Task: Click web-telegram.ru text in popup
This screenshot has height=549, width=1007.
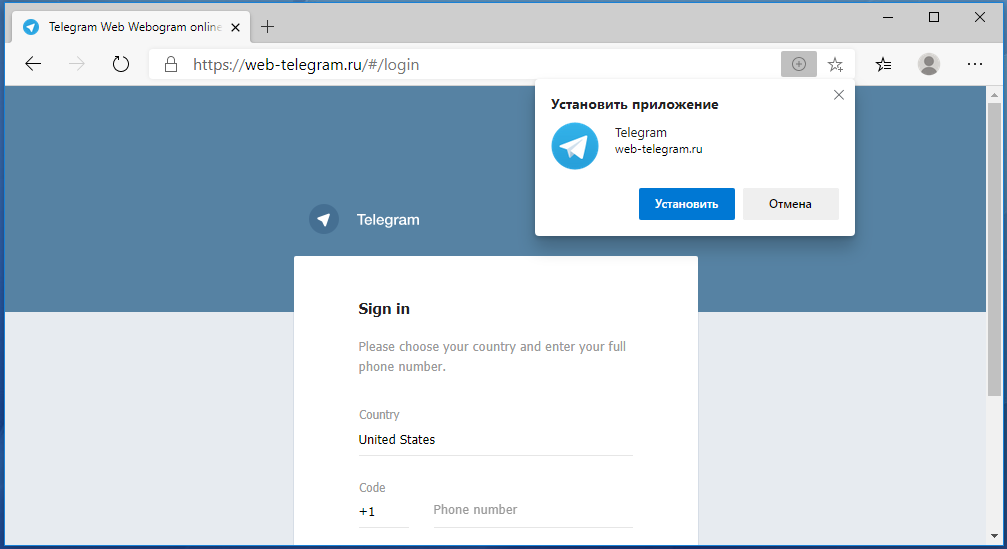Action: [x=658, y=149]
